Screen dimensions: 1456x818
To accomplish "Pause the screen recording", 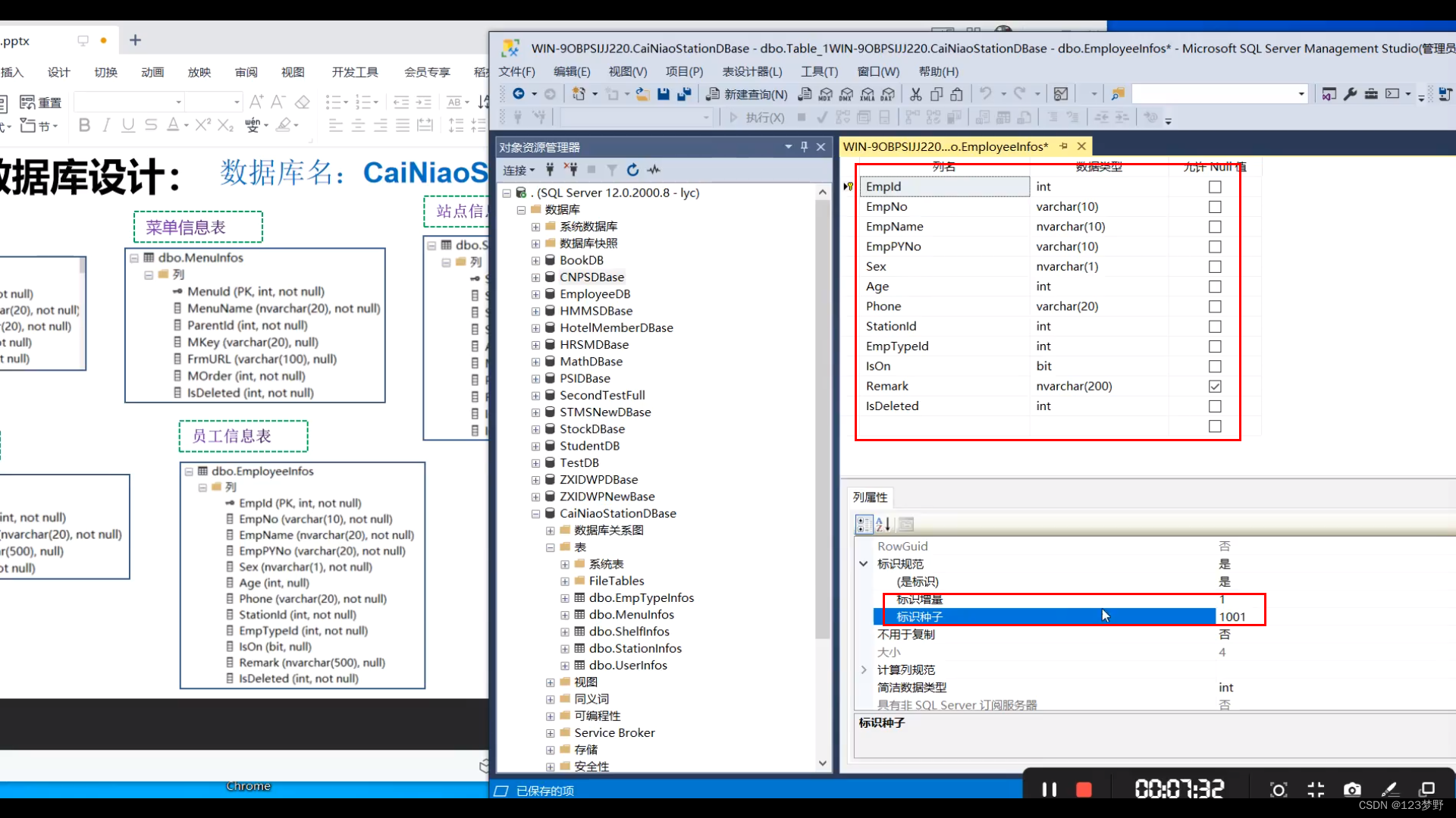I will point(1050,790).
